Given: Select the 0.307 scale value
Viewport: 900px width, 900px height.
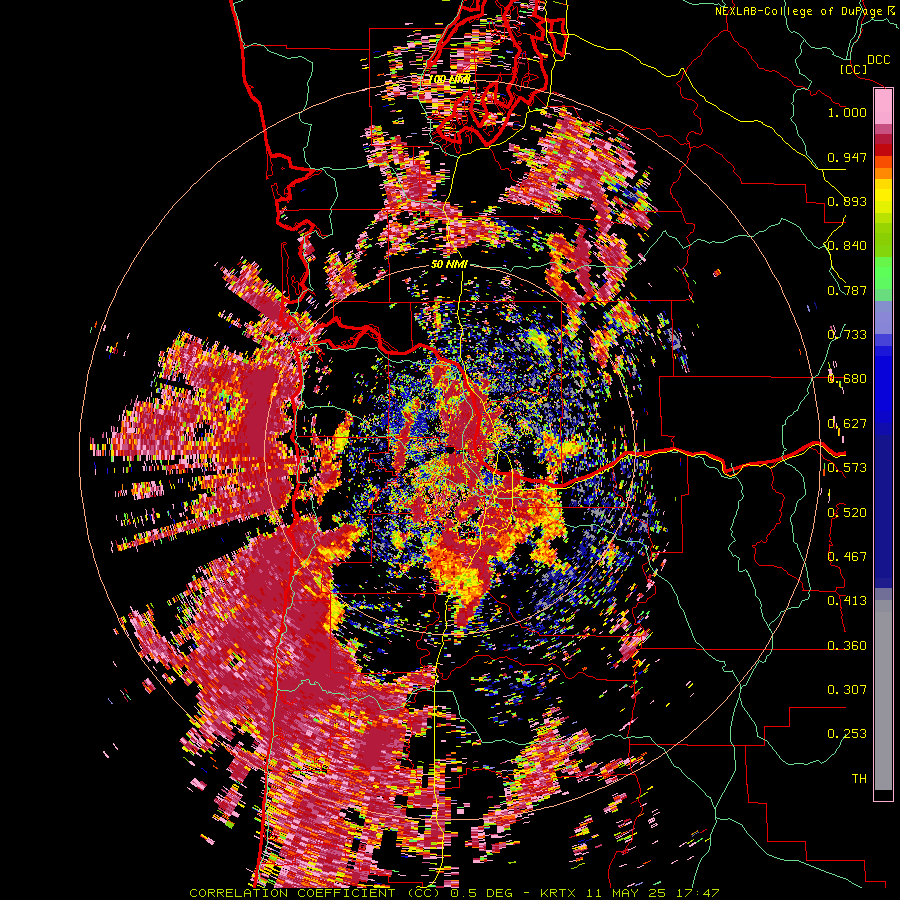Looking at the screenshot, I should point(847,690).
